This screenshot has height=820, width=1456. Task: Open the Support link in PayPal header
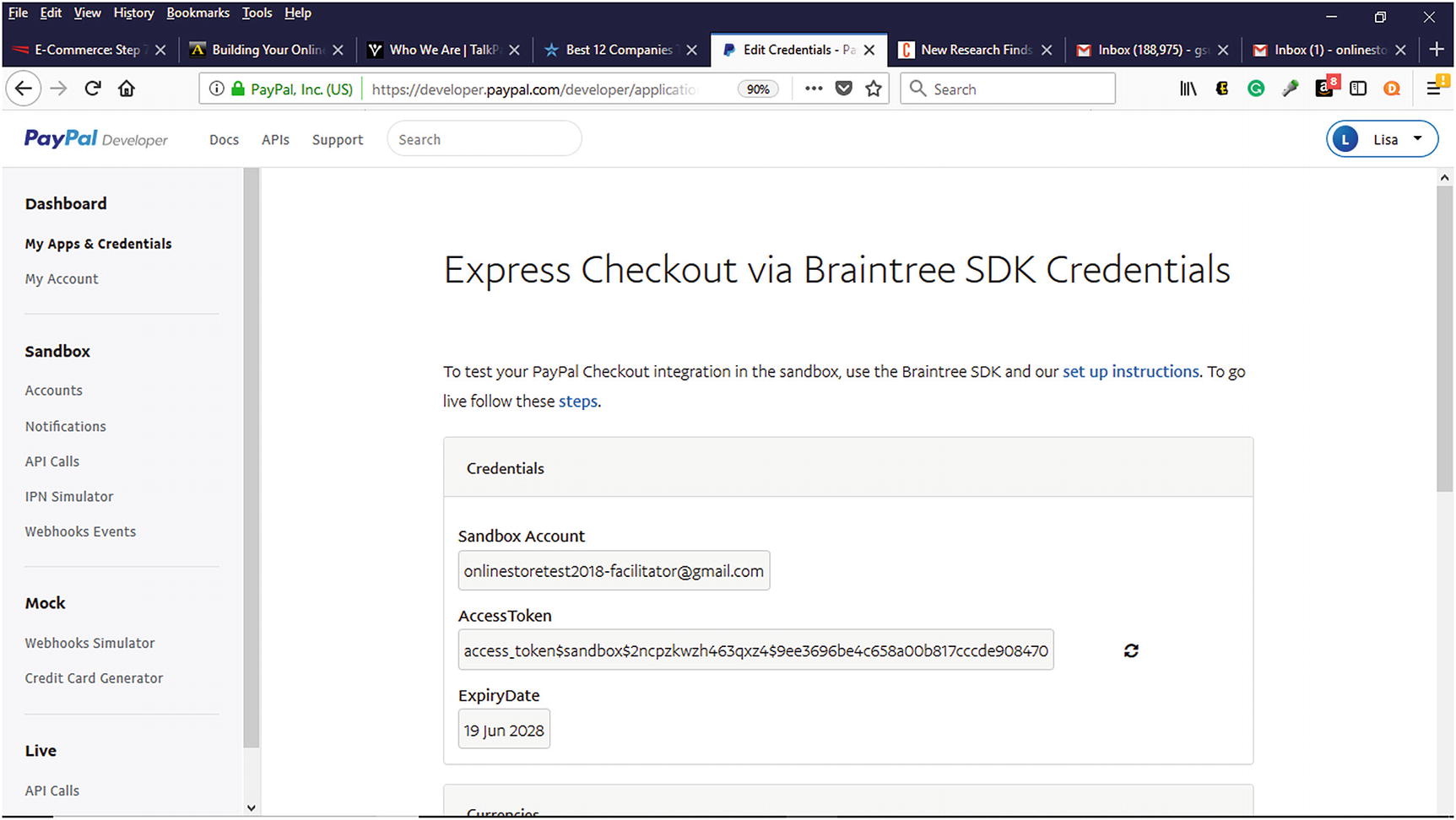click(338, 140)
